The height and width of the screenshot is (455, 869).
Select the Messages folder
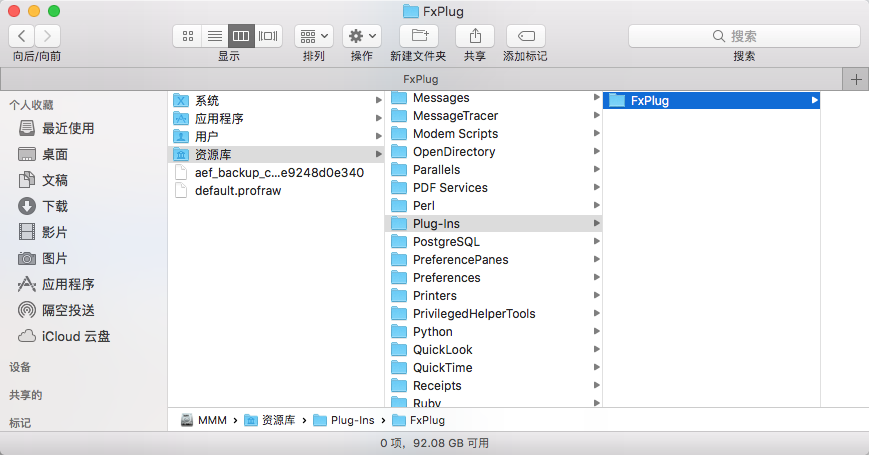493,98
